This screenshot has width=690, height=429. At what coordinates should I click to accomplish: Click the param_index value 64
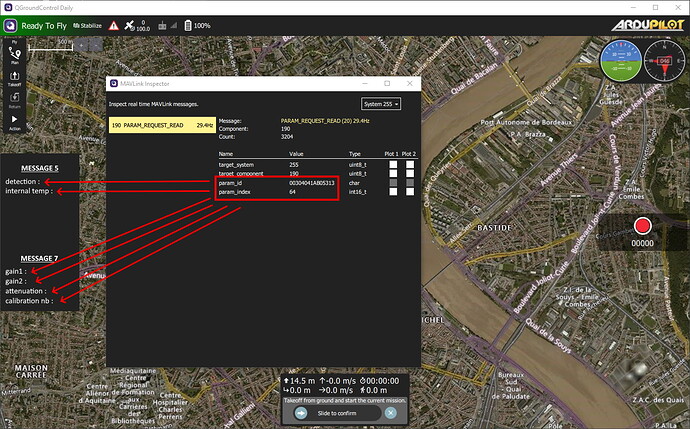292,192
